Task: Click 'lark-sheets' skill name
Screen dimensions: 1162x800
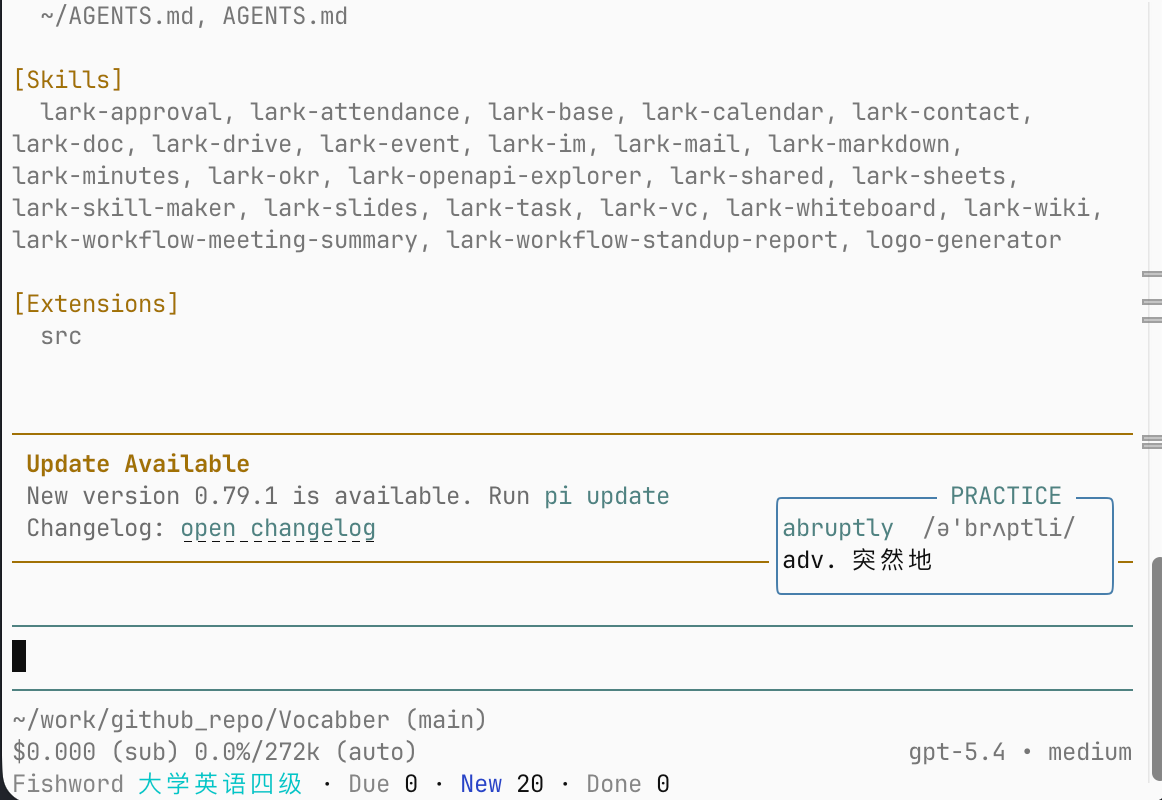Action: 929,176
